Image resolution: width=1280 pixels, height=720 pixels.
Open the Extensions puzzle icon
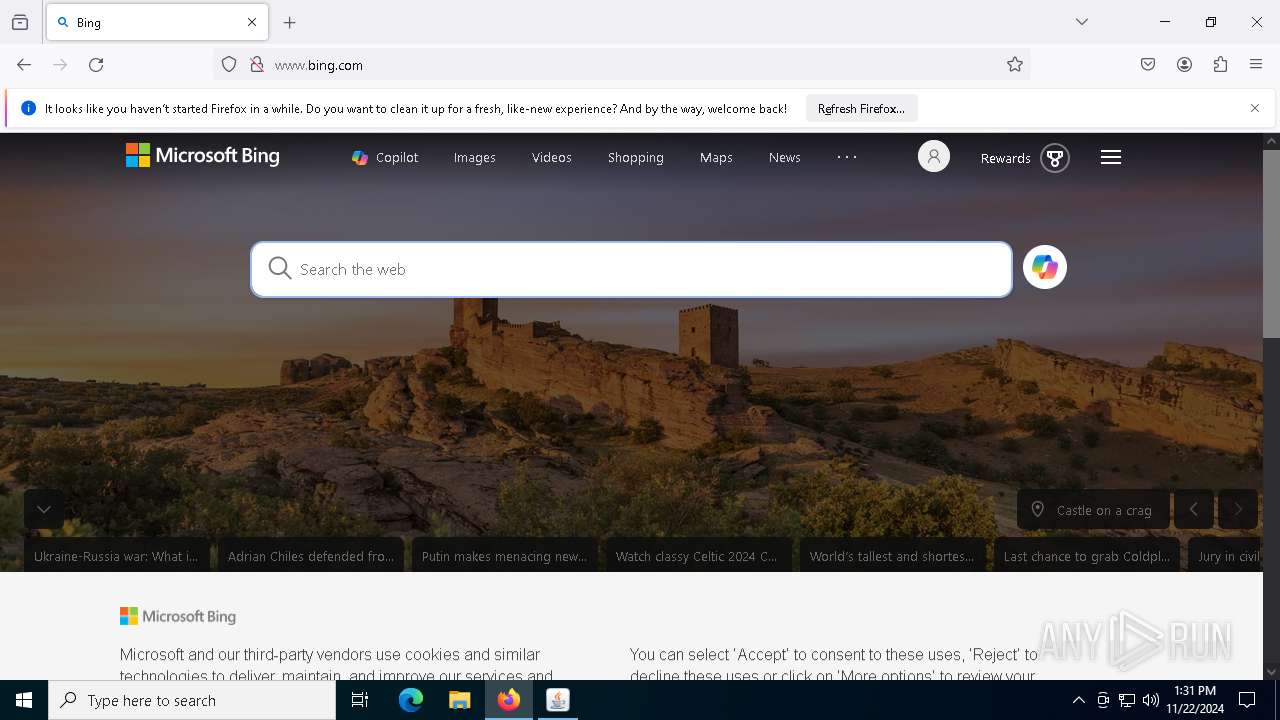(1220, 65)
